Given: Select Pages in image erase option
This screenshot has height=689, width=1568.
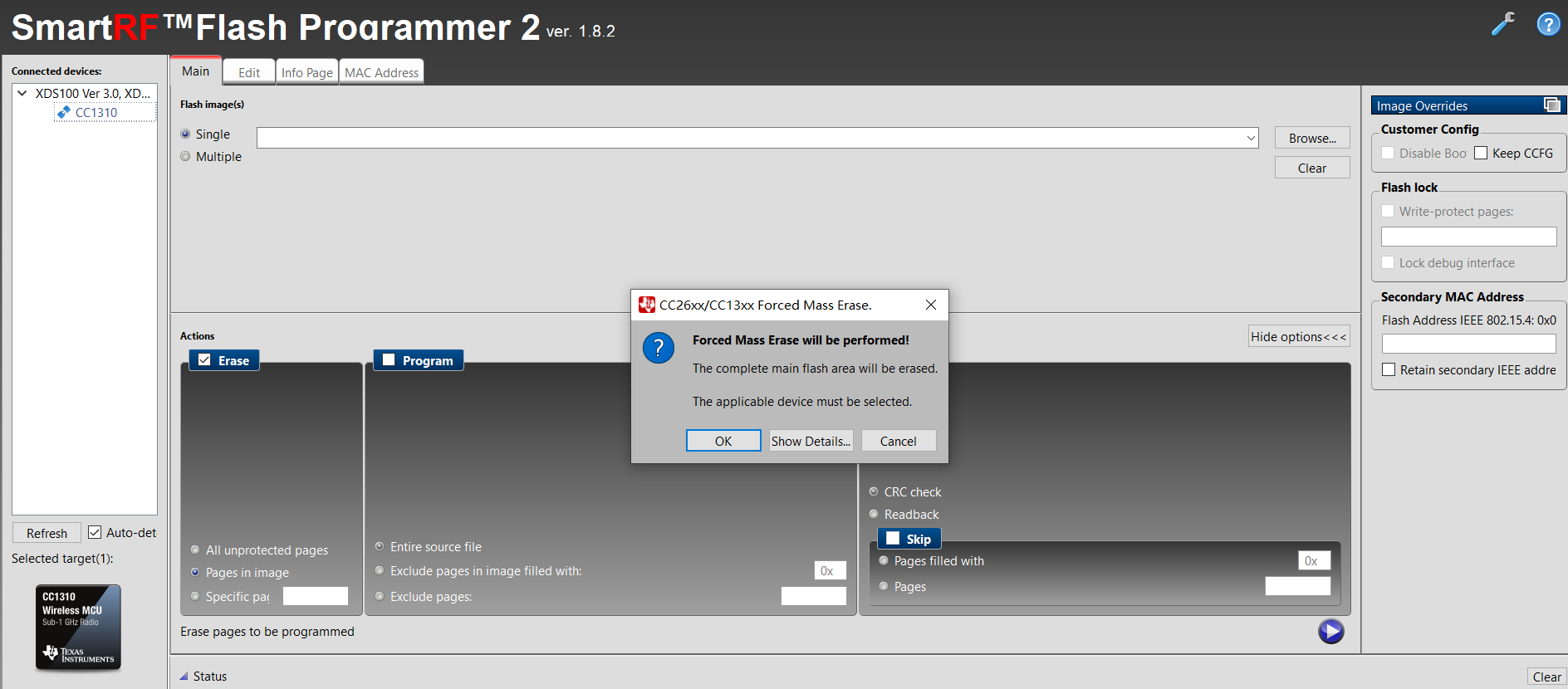Looking at the screenshot, I should (x=195, y=572).
